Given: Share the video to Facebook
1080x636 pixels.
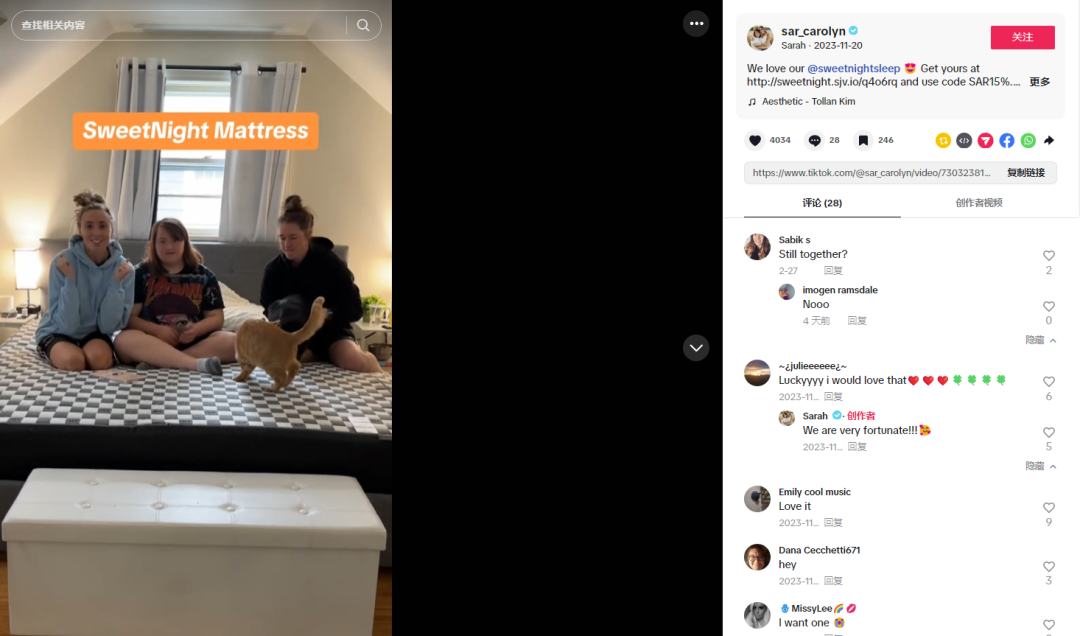Looking at the screenshot, I should 1006,141.
